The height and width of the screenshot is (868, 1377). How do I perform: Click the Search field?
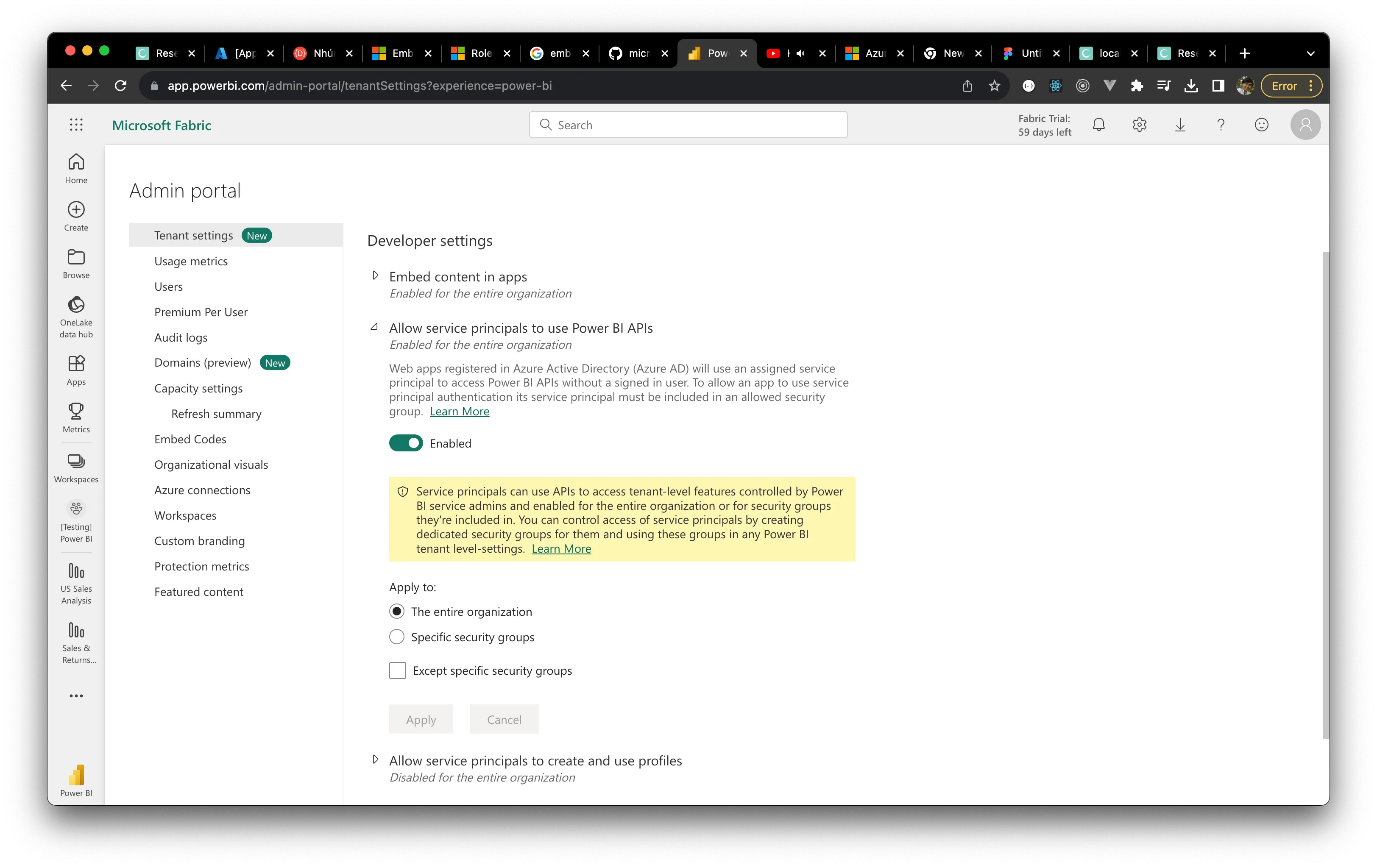pos(687,124)
